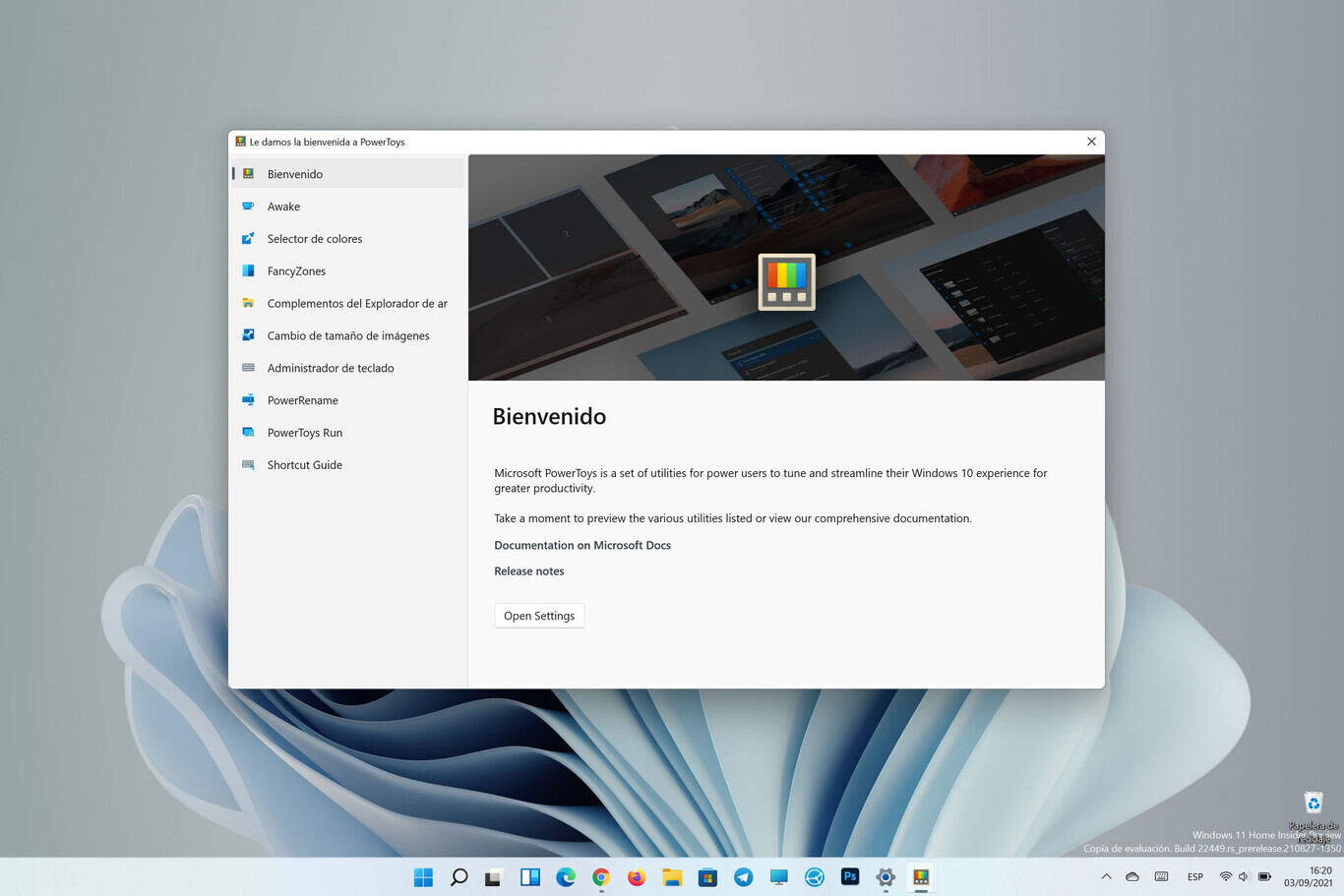Open Microsoft Store from the taskbar
The height and width of the screenshot is (896, 1344).
point(707,877)
